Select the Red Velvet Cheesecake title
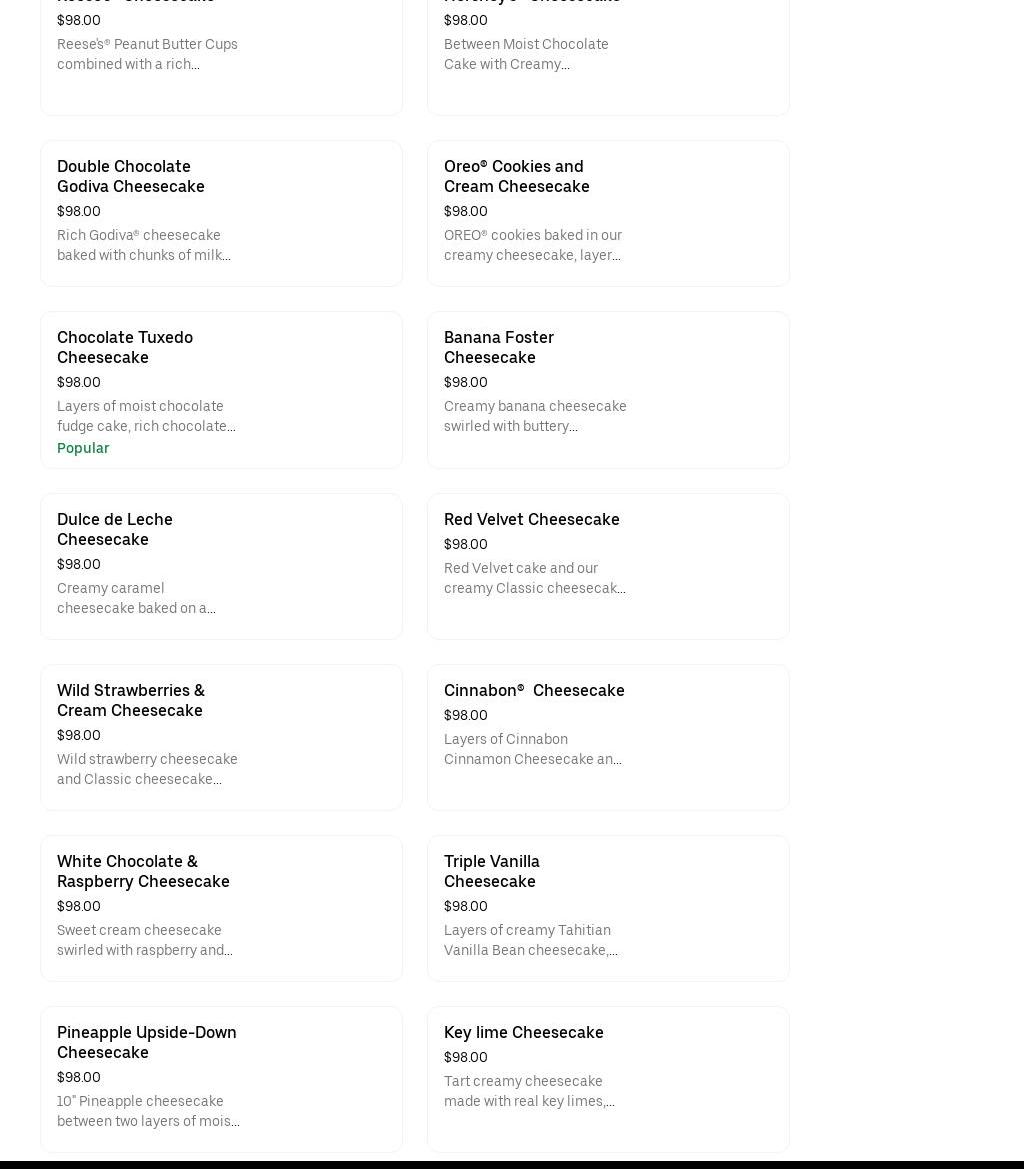The height and width of the screenshot is (1169, 1024). (x=531, y=520)
